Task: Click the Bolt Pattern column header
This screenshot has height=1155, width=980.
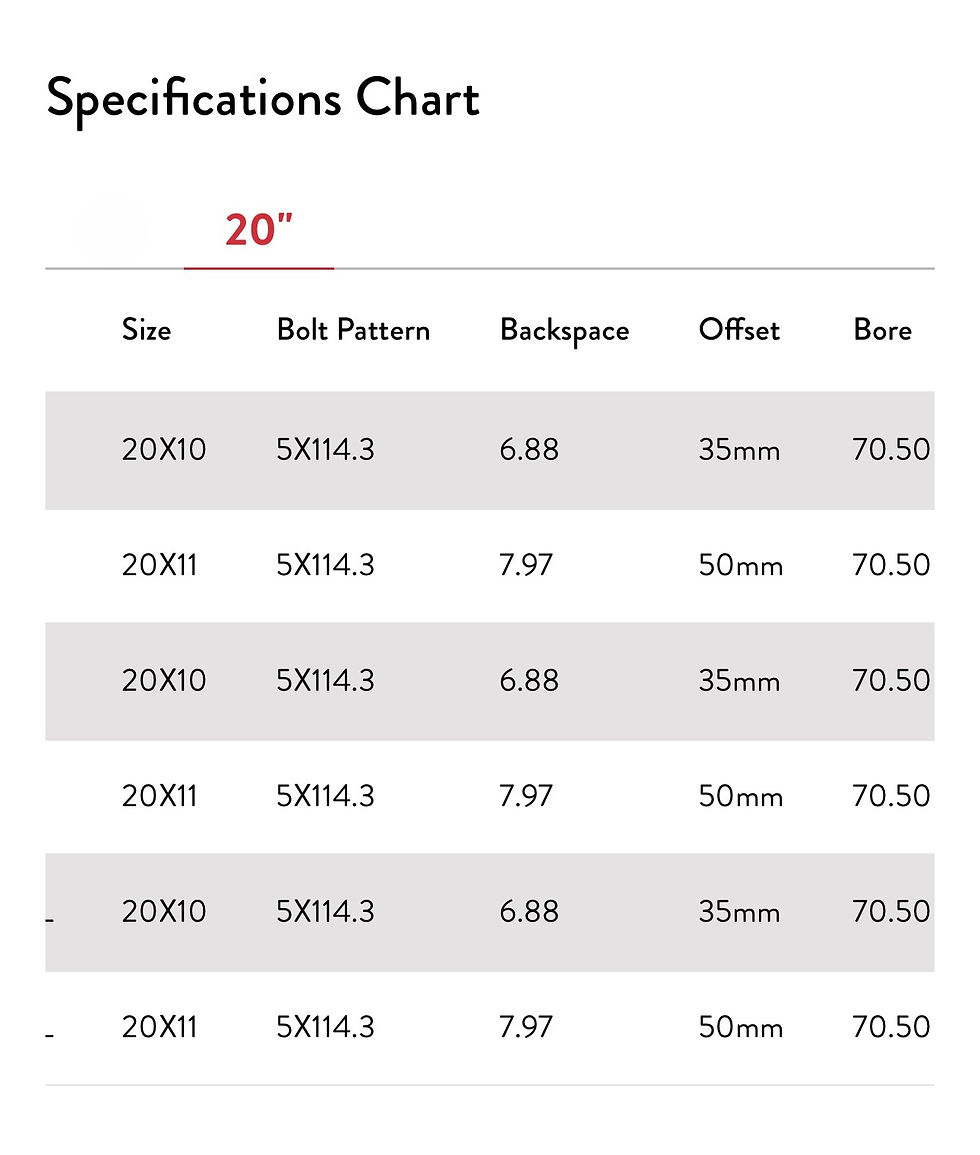Action: pyautogui.click(x=353, y=330)
